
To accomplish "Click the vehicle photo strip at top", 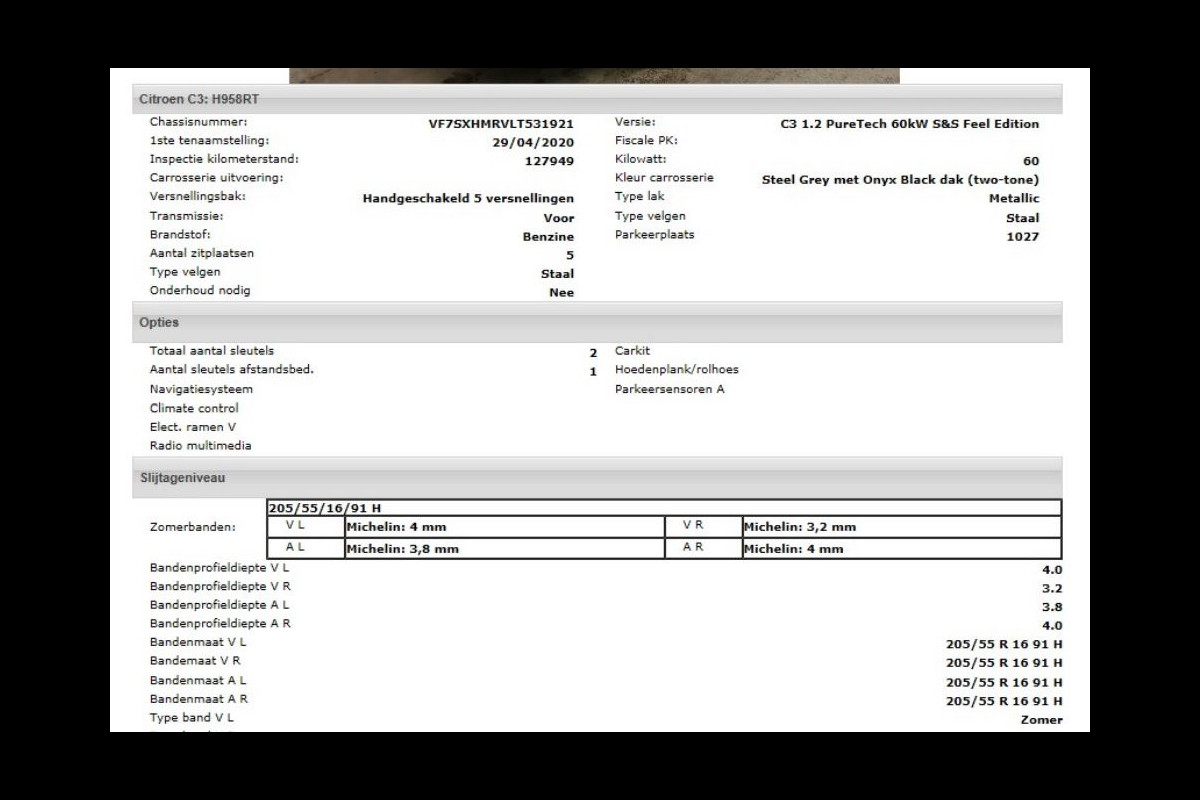I will coord(594,75).
